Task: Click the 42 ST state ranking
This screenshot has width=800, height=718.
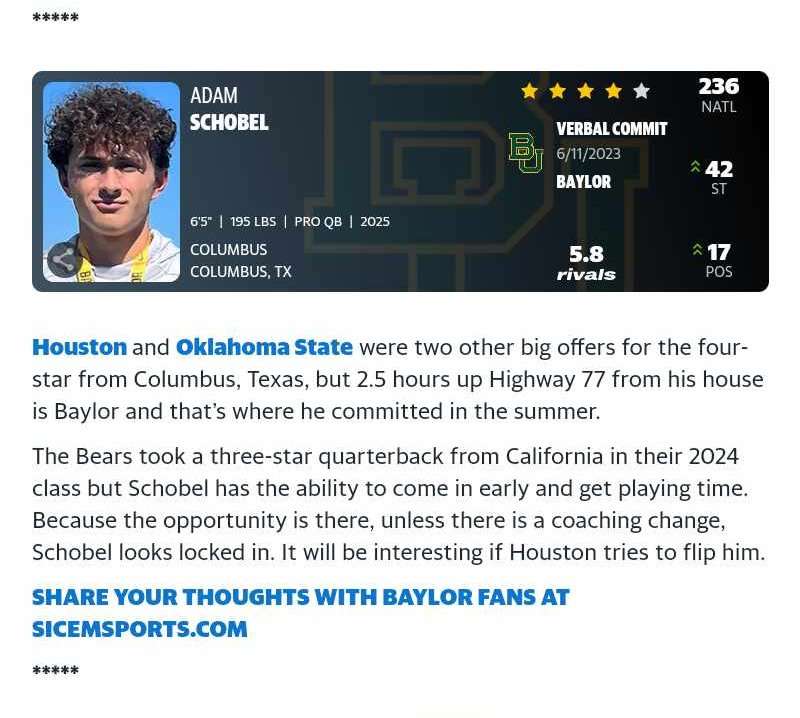Action: tap(718, 177)
